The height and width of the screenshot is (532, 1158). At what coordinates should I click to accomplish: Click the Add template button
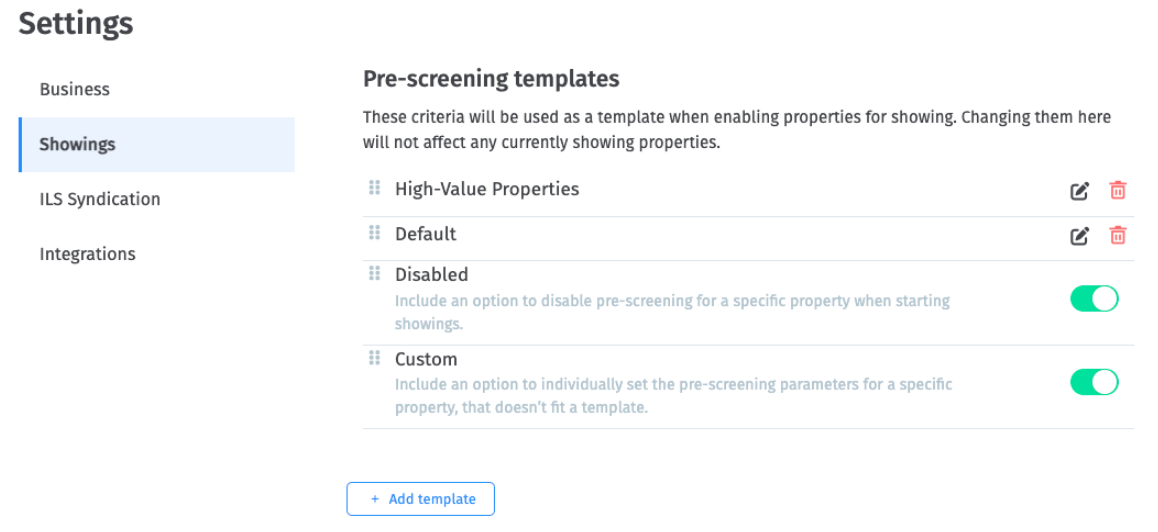[x=421, y=499]
